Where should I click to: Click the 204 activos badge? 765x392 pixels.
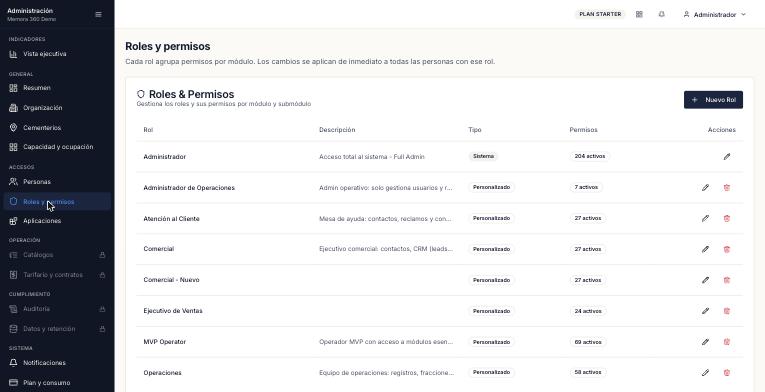[x=590, y=156]
